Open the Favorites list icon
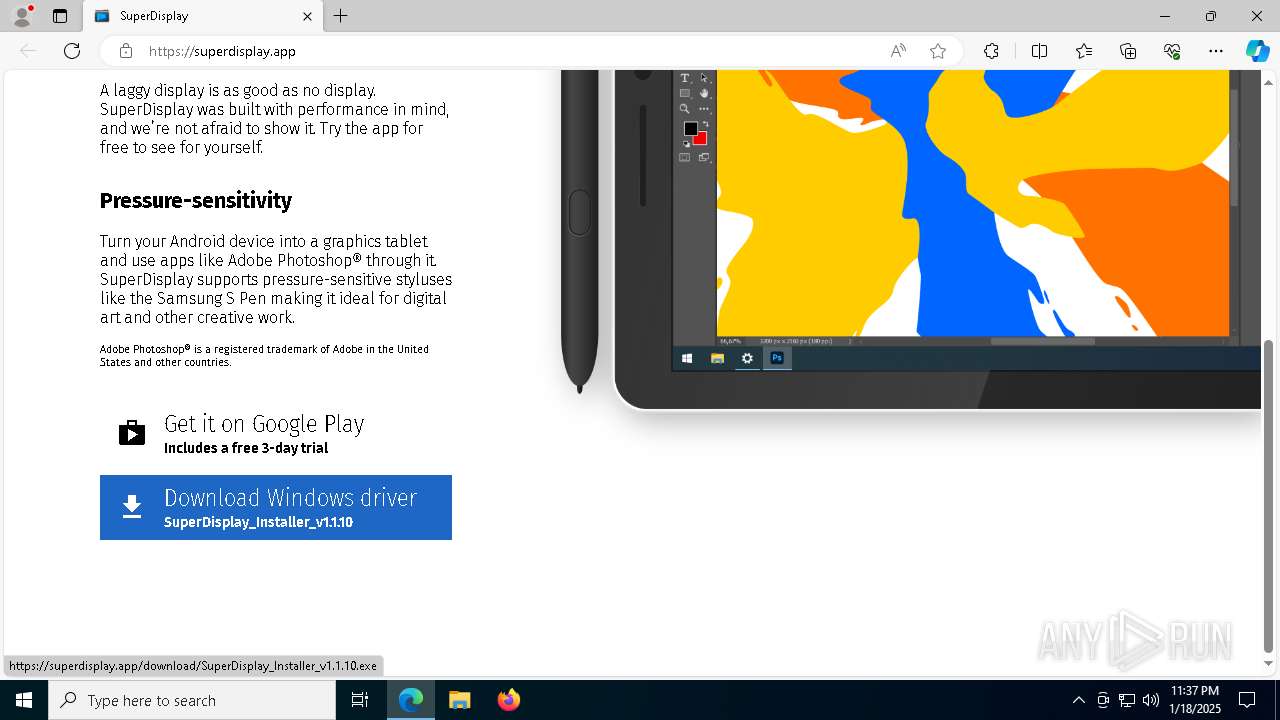The height and width of the screenshot is (720, 1280). [1084, 51]
